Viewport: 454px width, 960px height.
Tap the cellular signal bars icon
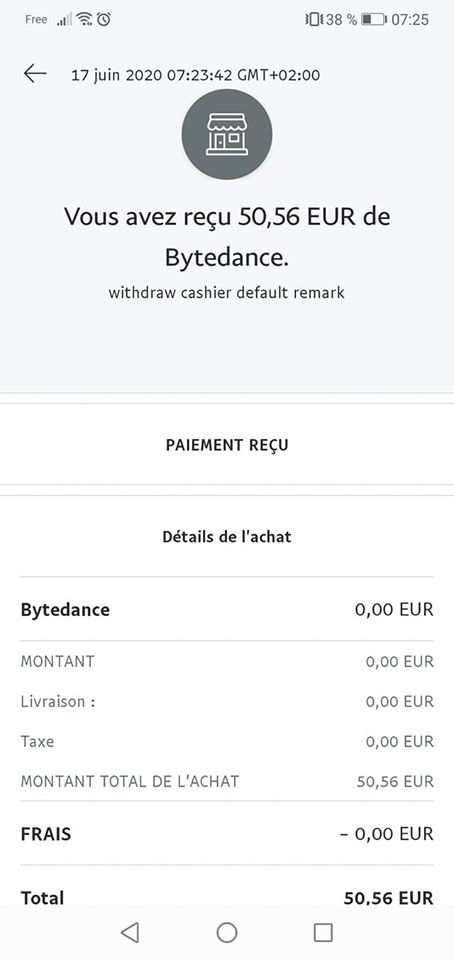point(64,20)
